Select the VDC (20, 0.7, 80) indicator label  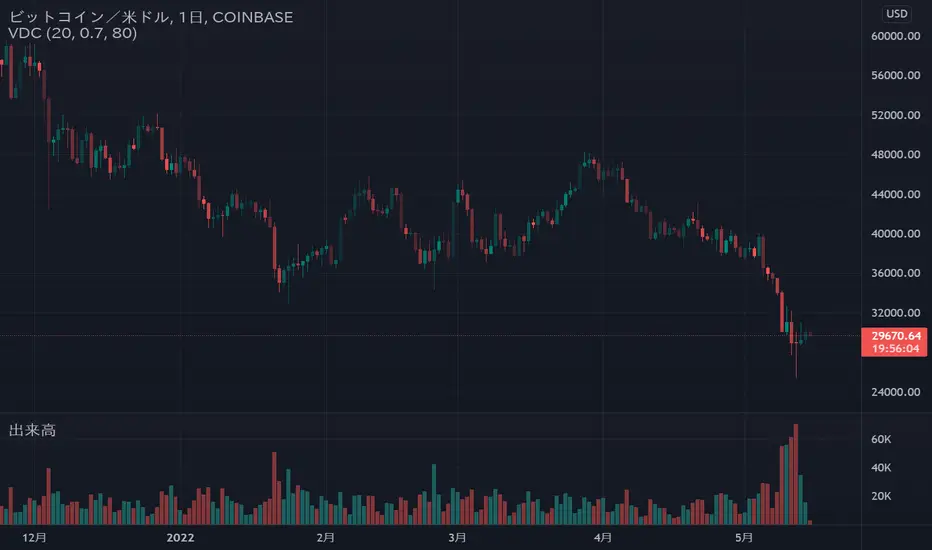72,33
